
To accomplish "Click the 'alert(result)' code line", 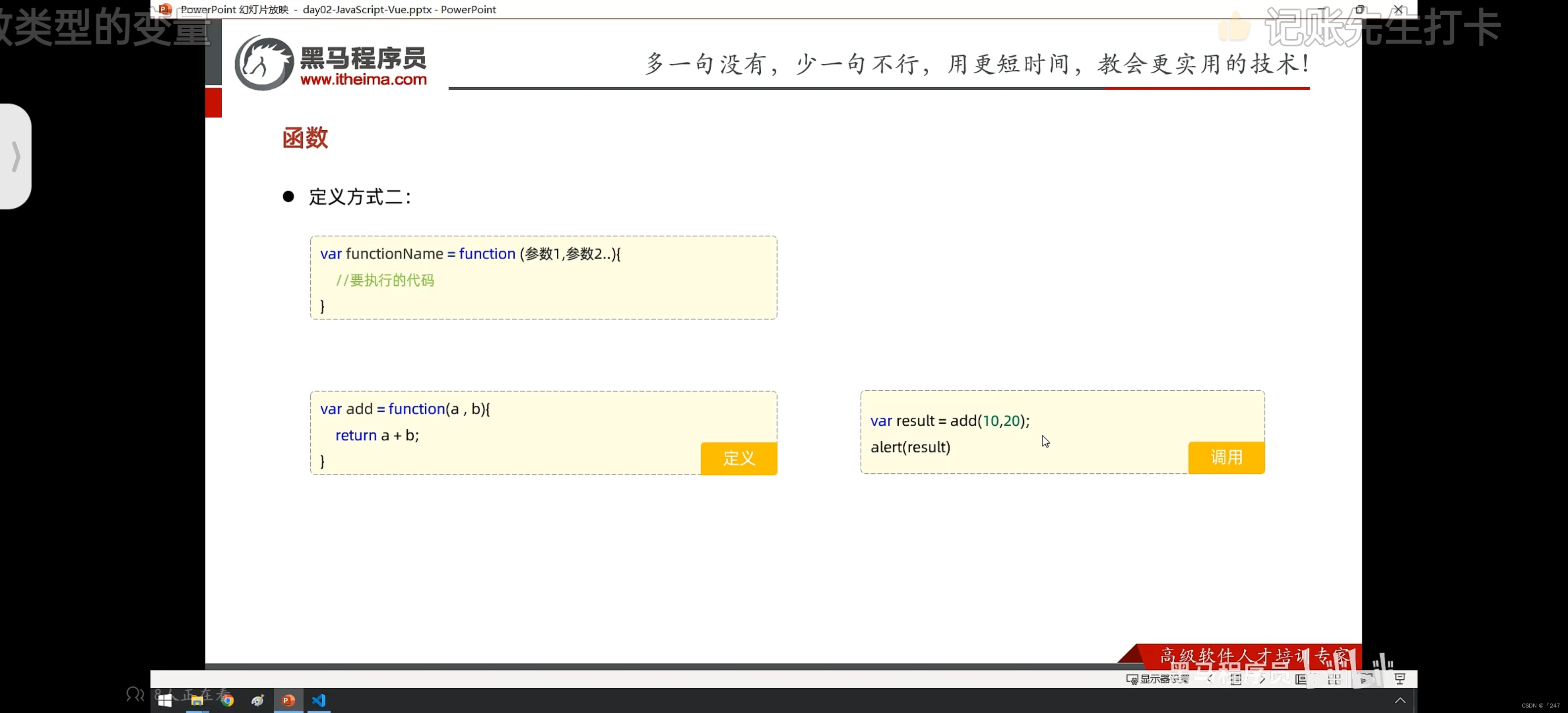I will [910, 447].
